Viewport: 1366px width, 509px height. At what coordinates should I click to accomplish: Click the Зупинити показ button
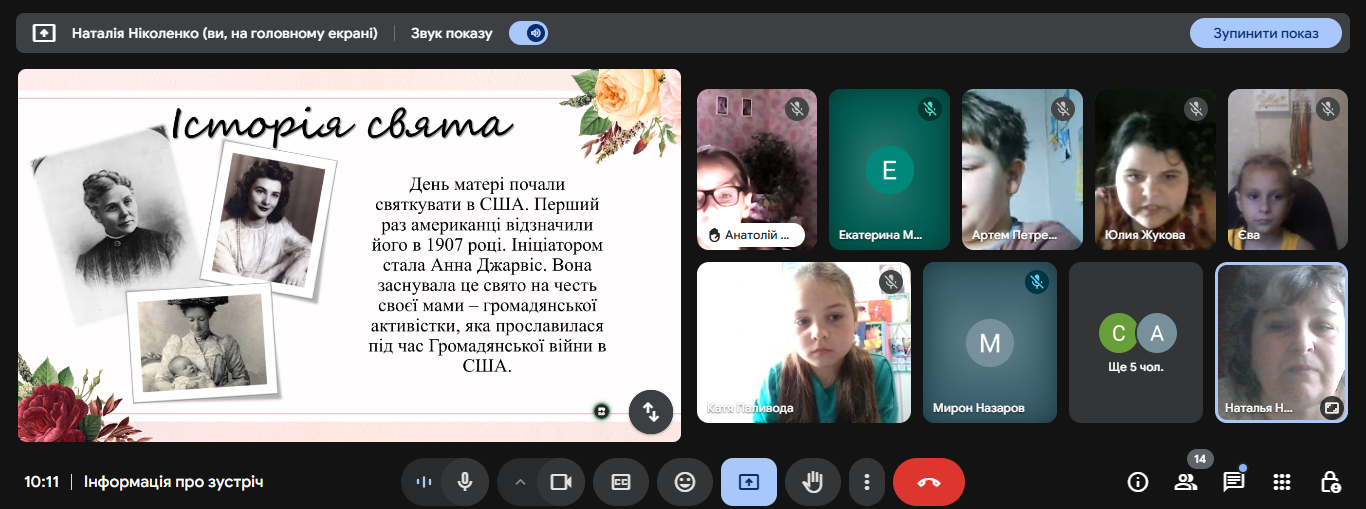tap(1265, 33)
